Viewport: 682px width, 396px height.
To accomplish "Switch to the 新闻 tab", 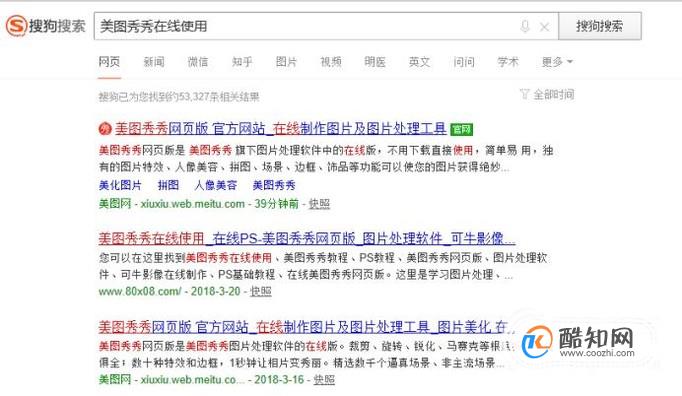I will tap(154, 62).
